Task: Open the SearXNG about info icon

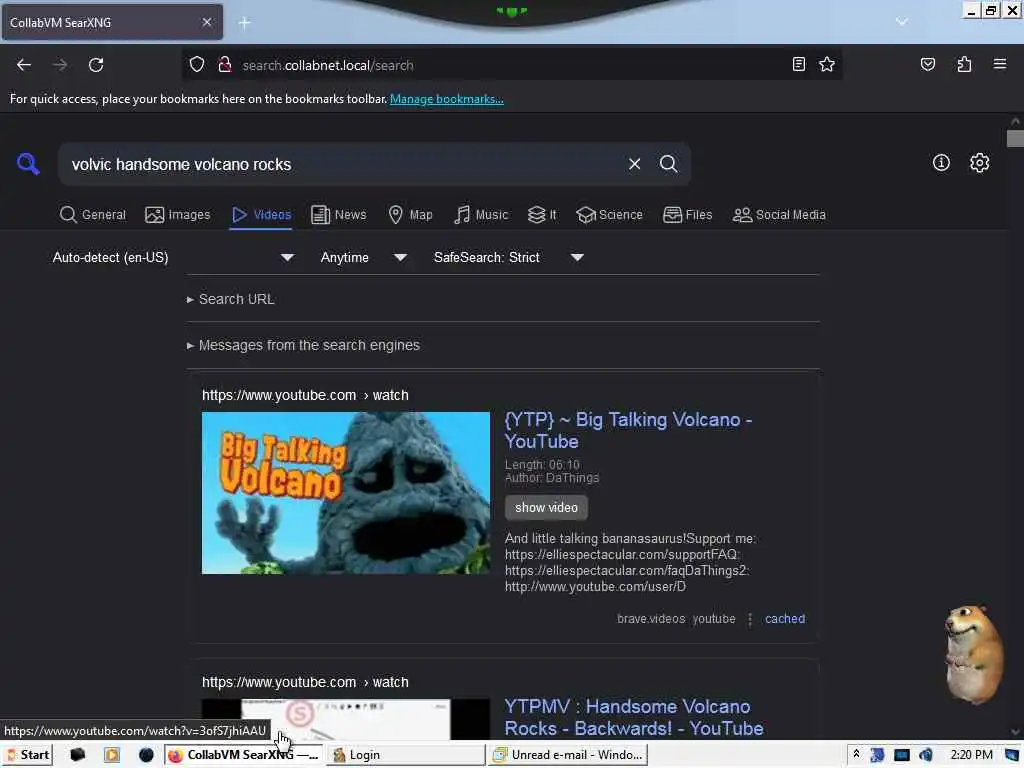Action: pyautogui.click(x=940, y=163)
